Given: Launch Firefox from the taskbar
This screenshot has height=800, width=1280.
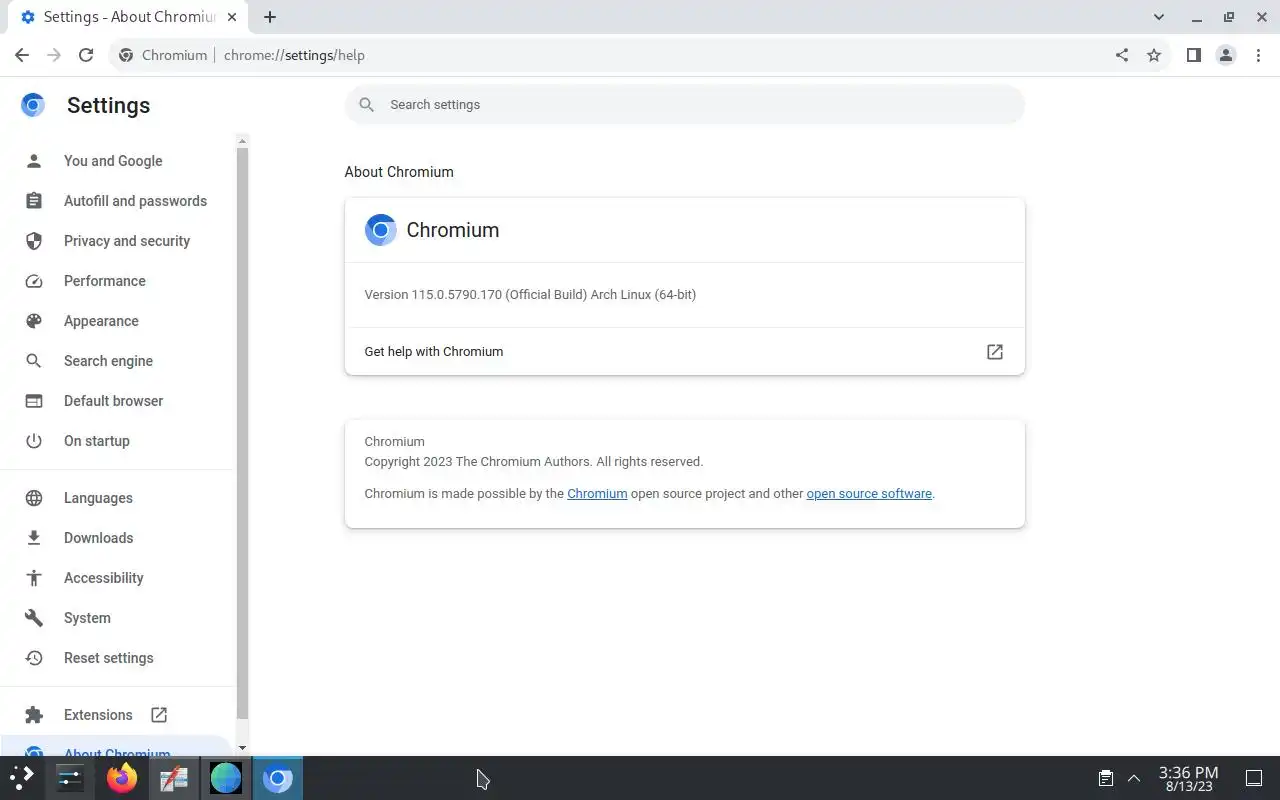Looking at the screenshot, I should tap(122, 778).
